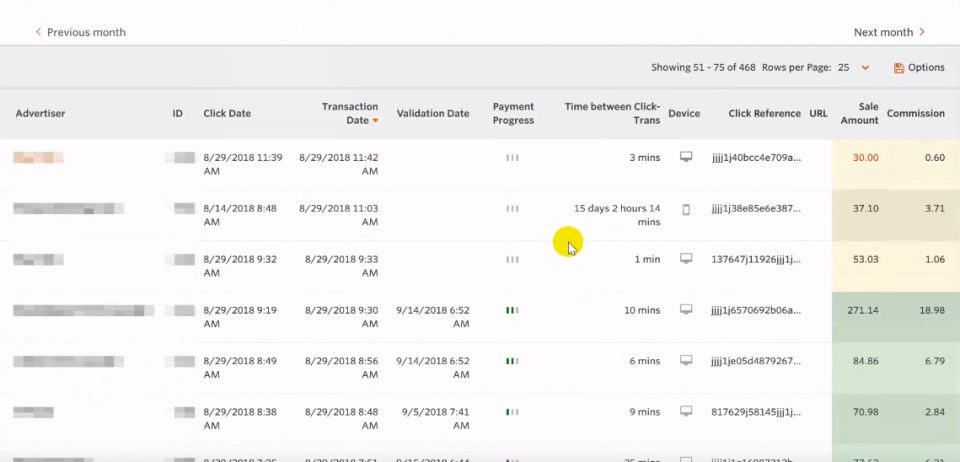960x462 pixels.
Task: Sort by Payment Progress column
Action: coord(513,113)
